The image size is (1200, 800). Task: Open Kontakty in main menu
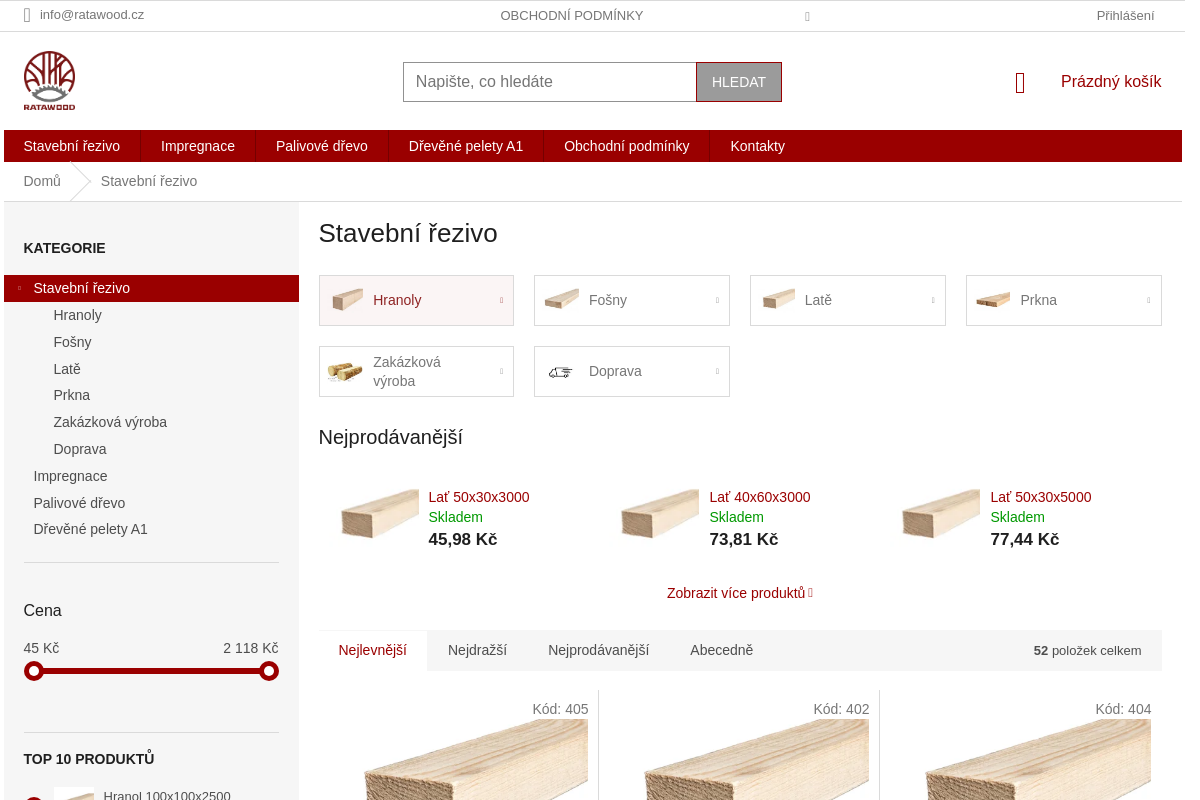click(x=758, y=146)
